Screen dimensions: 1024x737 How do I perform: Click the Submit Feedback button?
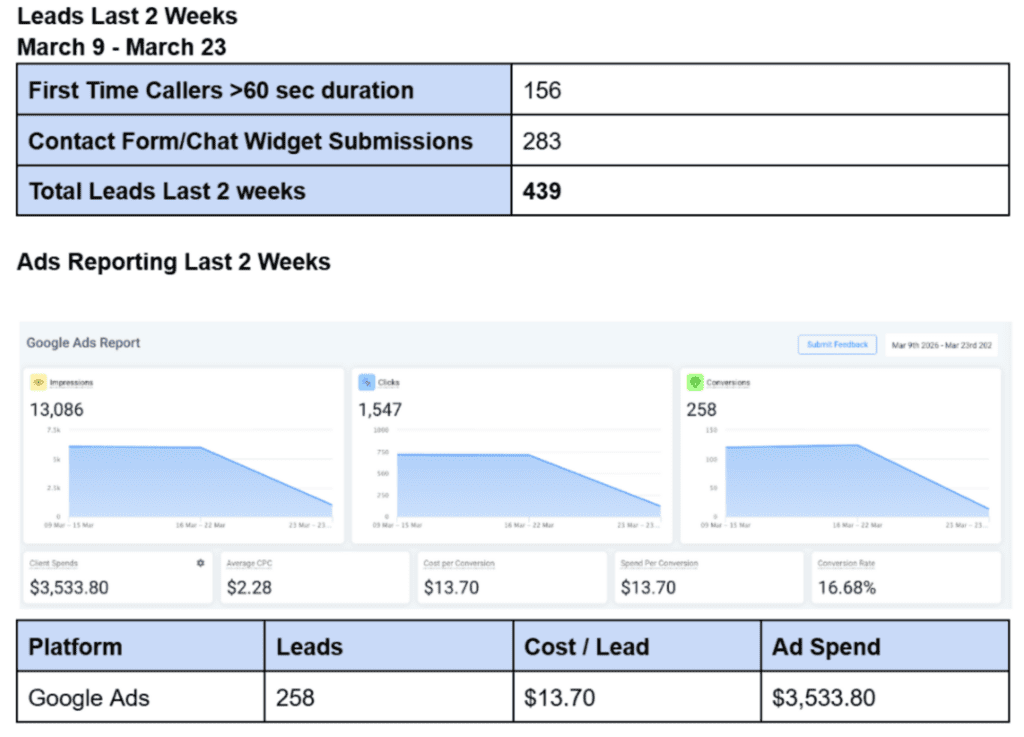[x=837, y=345]
